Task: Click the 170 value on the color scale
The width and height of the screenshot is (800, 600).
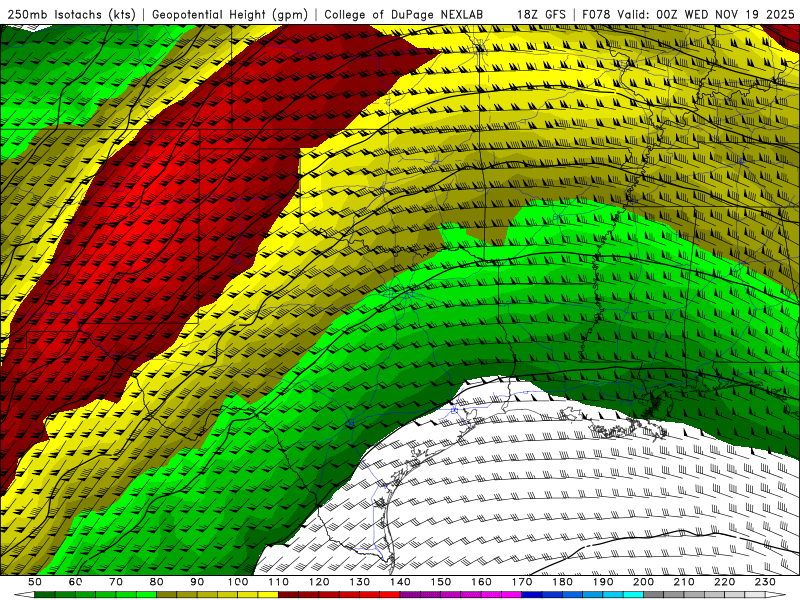Action: (522, 582)
